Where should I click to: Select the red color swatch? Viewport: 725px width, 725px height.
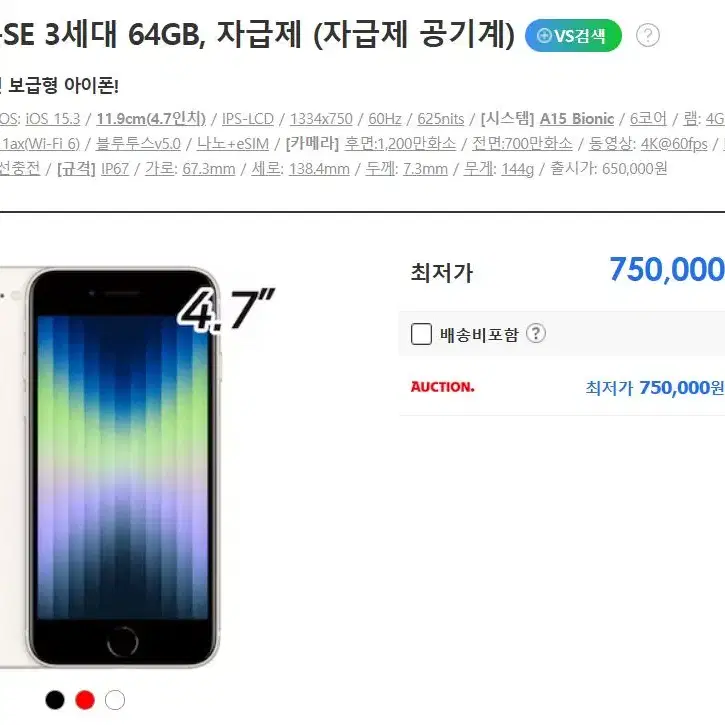coord(85,700)
